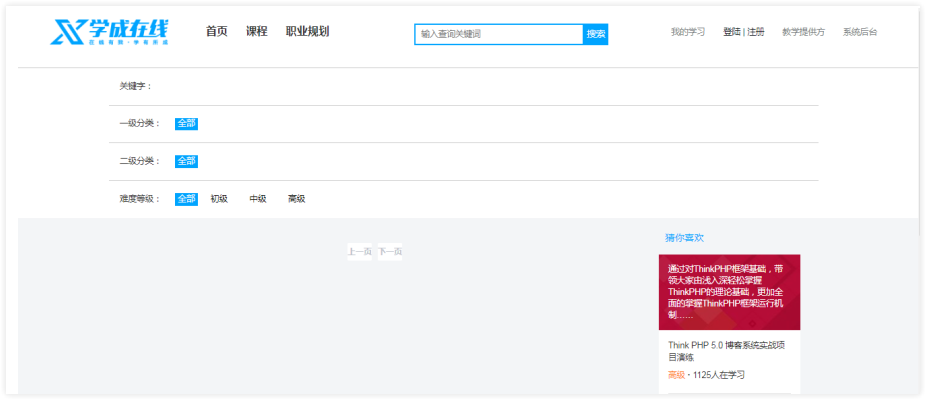Open 教学提供方 link
The image size is (926, 400).
803,32
